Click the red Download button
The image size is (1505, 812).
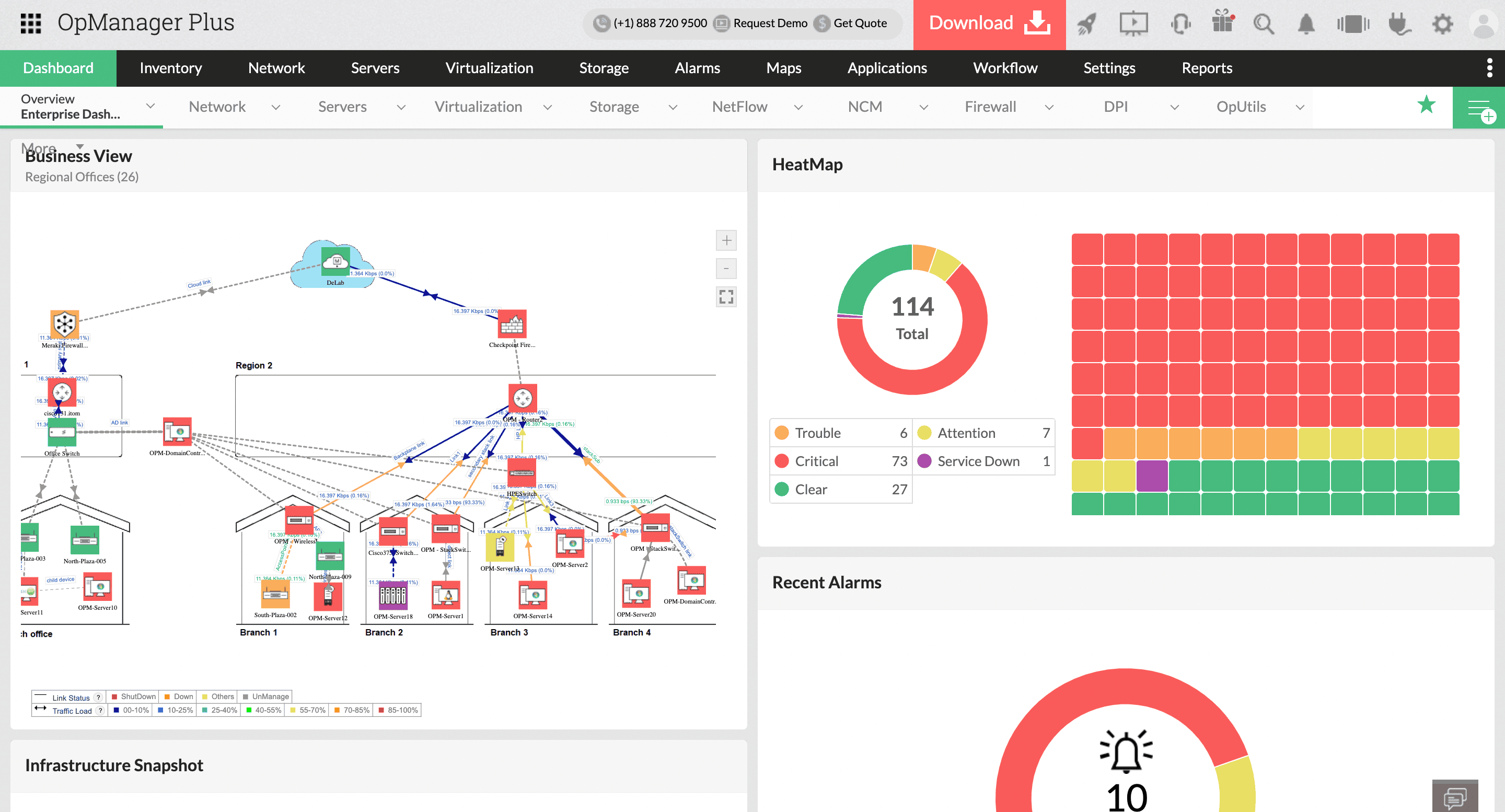[x=989, y=24]
